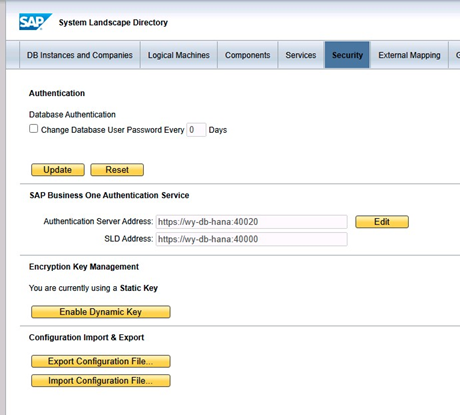Switch to Logical Machines tab
Viewport: 460px width, 415px height.
[179, 55]
